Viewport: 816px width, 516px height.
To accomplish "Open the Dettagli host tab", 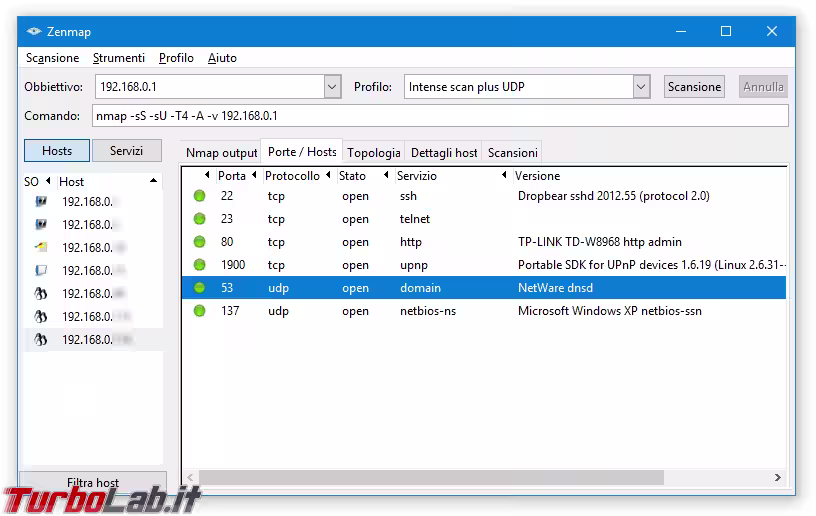I will (x=444, y=153).
